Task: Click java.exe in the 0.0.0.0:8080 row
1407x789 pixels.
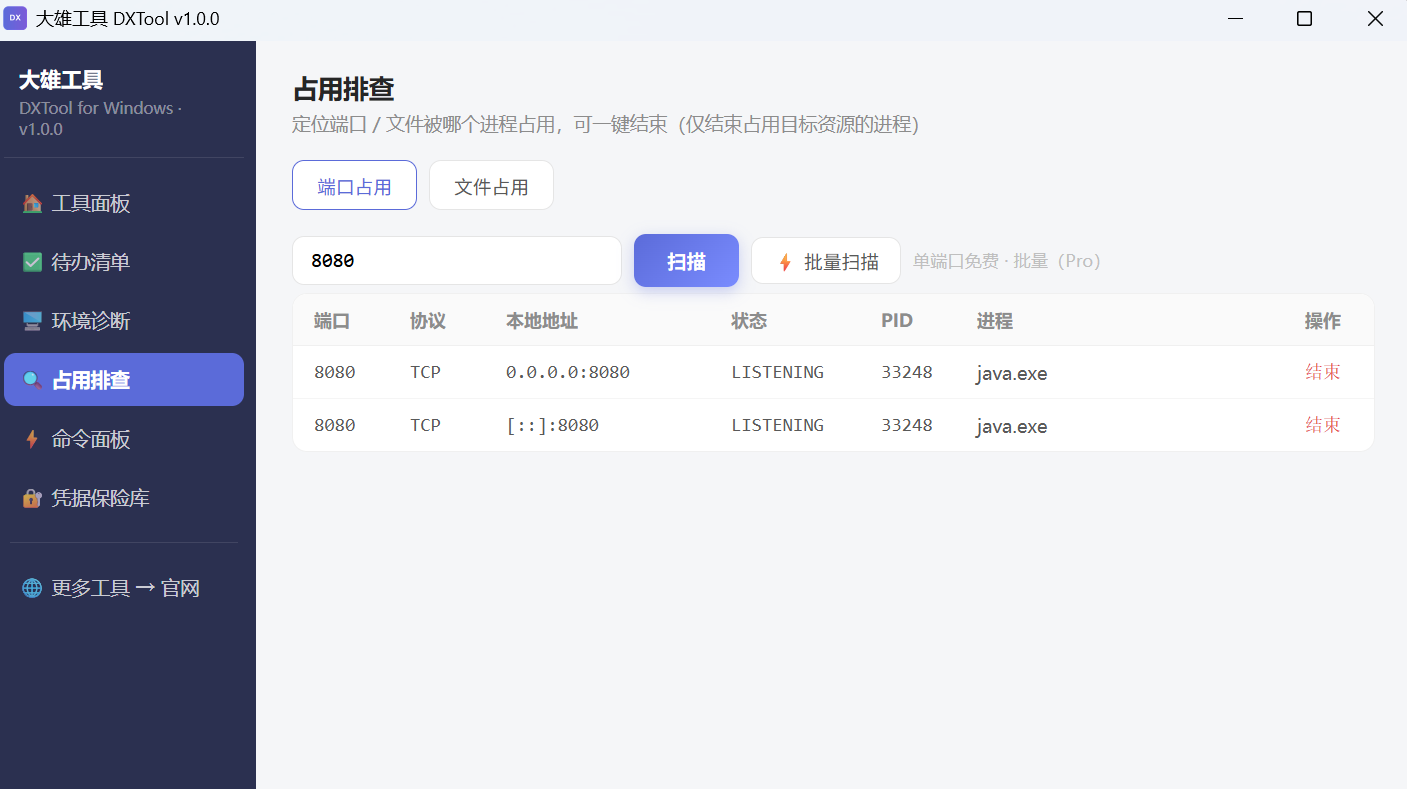Action: [x=1012, y=373]
